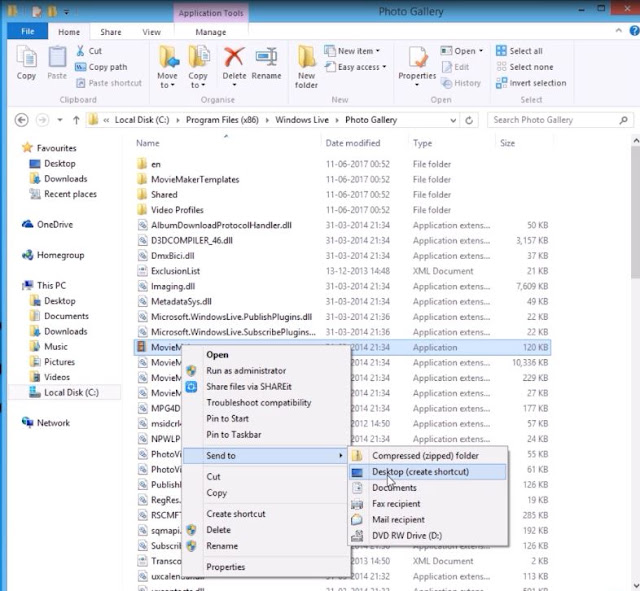Sort by the Size column header
Viewport: 640px width, 591px height.
pyautogui.click(x=507, y=143)
